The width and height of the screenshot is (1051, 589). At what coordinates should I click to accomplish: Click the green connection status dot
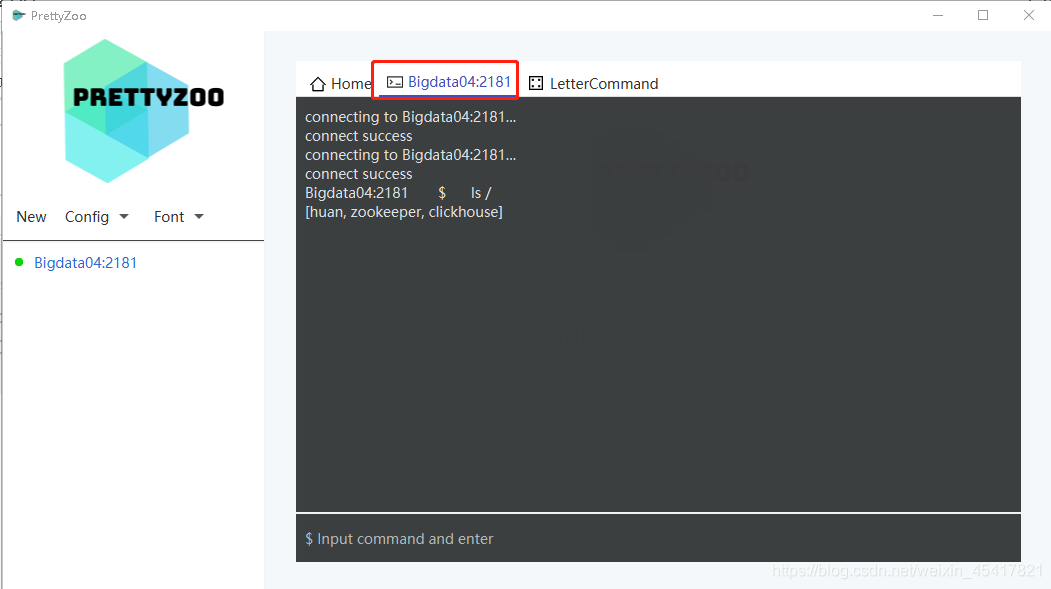[x=19, y=262]
